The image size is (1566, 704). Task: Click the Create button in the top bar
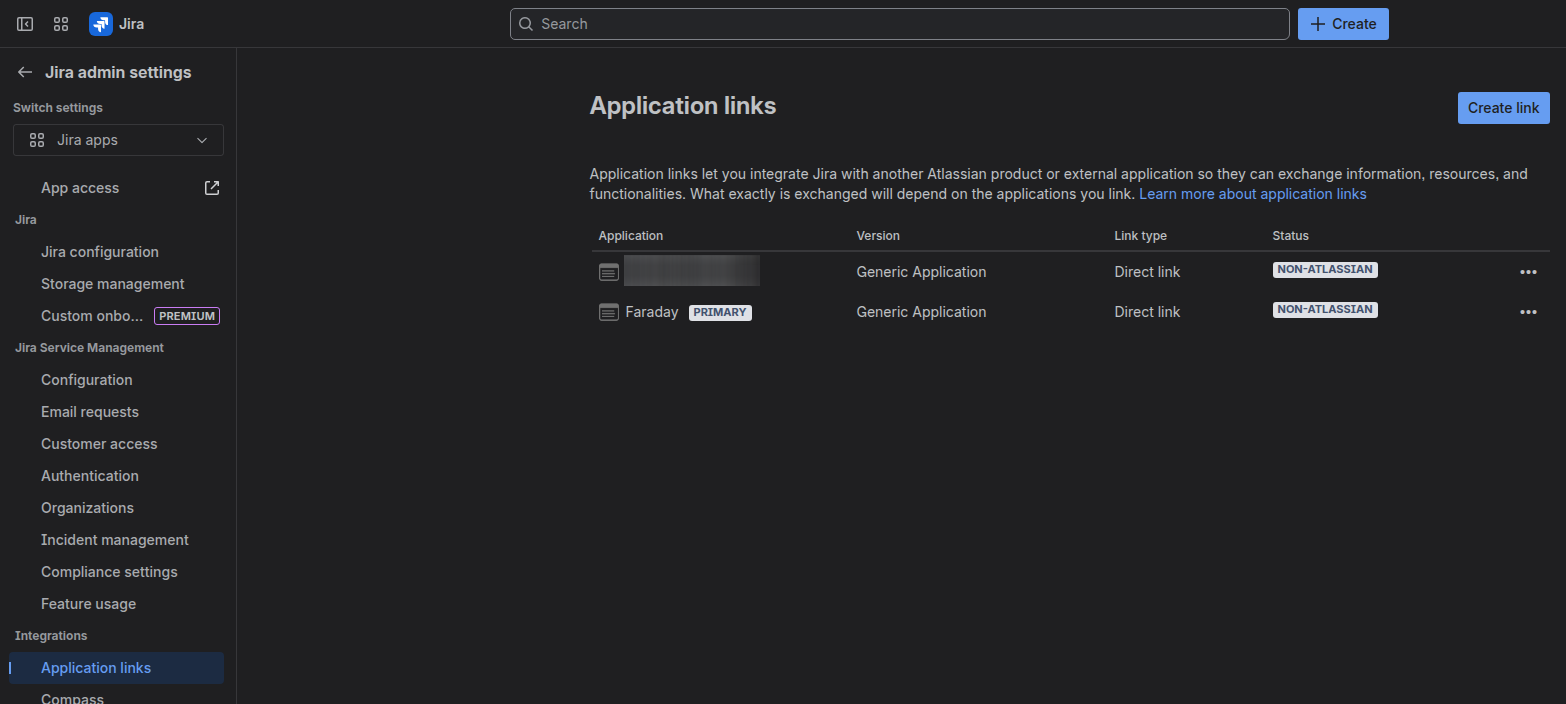(x=1342, y=24)
